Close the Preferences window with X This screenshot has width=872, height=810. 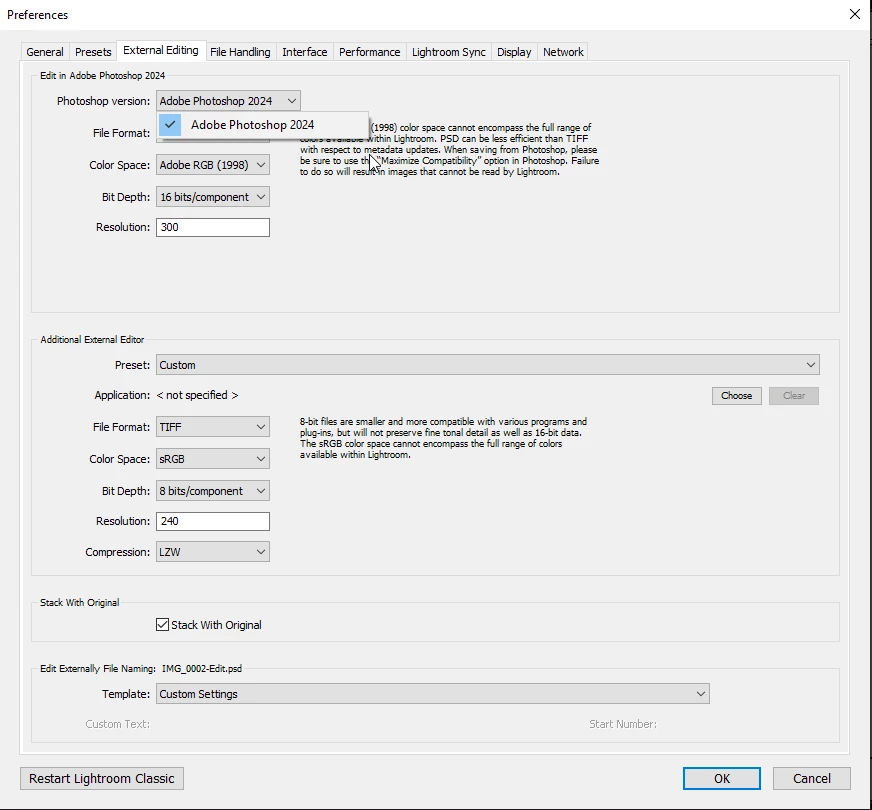click(855, 14)
